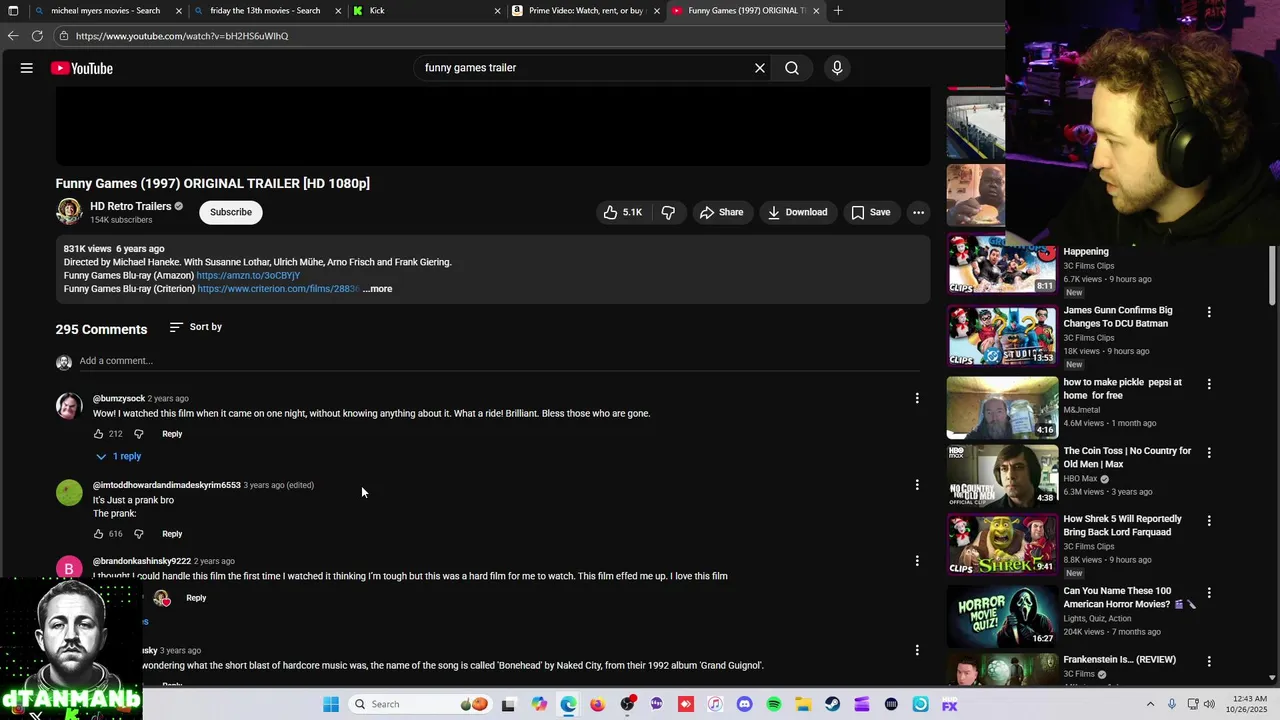1280x720 pixels.
Task: Open the YouTube hamburger guide menu
Action: [27, 68]
